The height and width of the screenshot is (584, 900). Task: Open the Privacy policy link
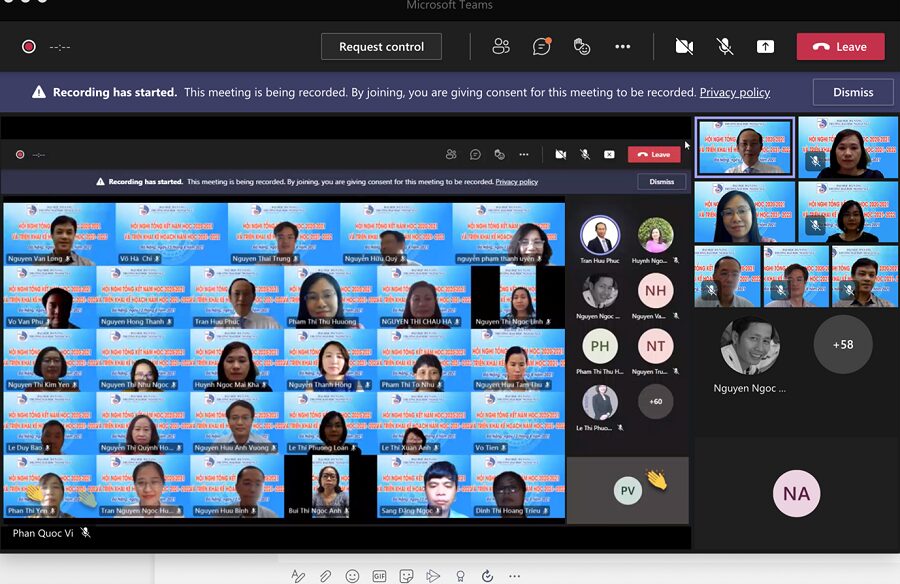734,92
